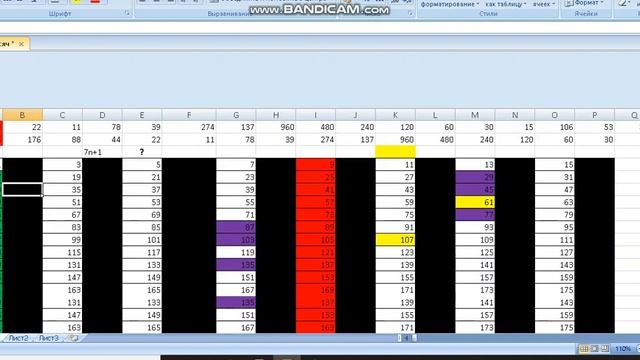
Task: Select column K header
Action: (395, 115)
